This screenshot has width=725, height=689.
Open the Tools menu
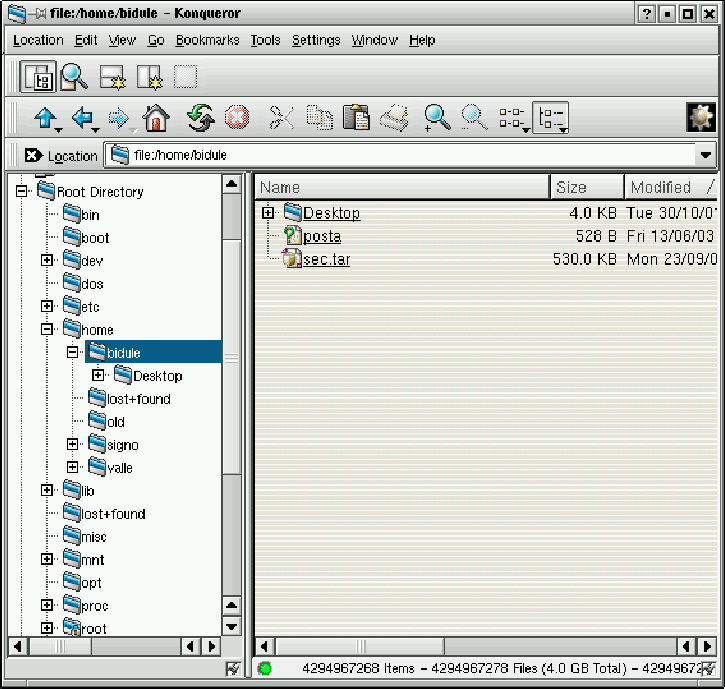tap(265, 40)
